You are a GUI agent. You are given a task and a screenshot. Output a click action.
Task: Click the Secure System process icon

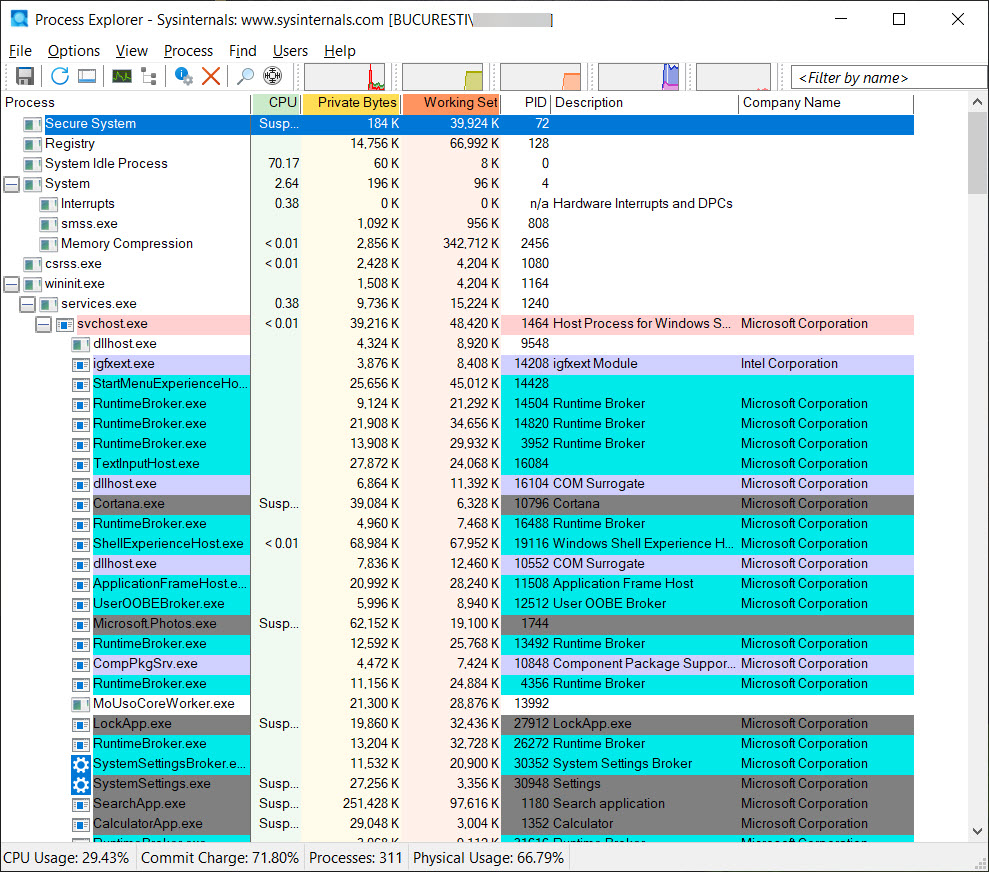(32, 124)
